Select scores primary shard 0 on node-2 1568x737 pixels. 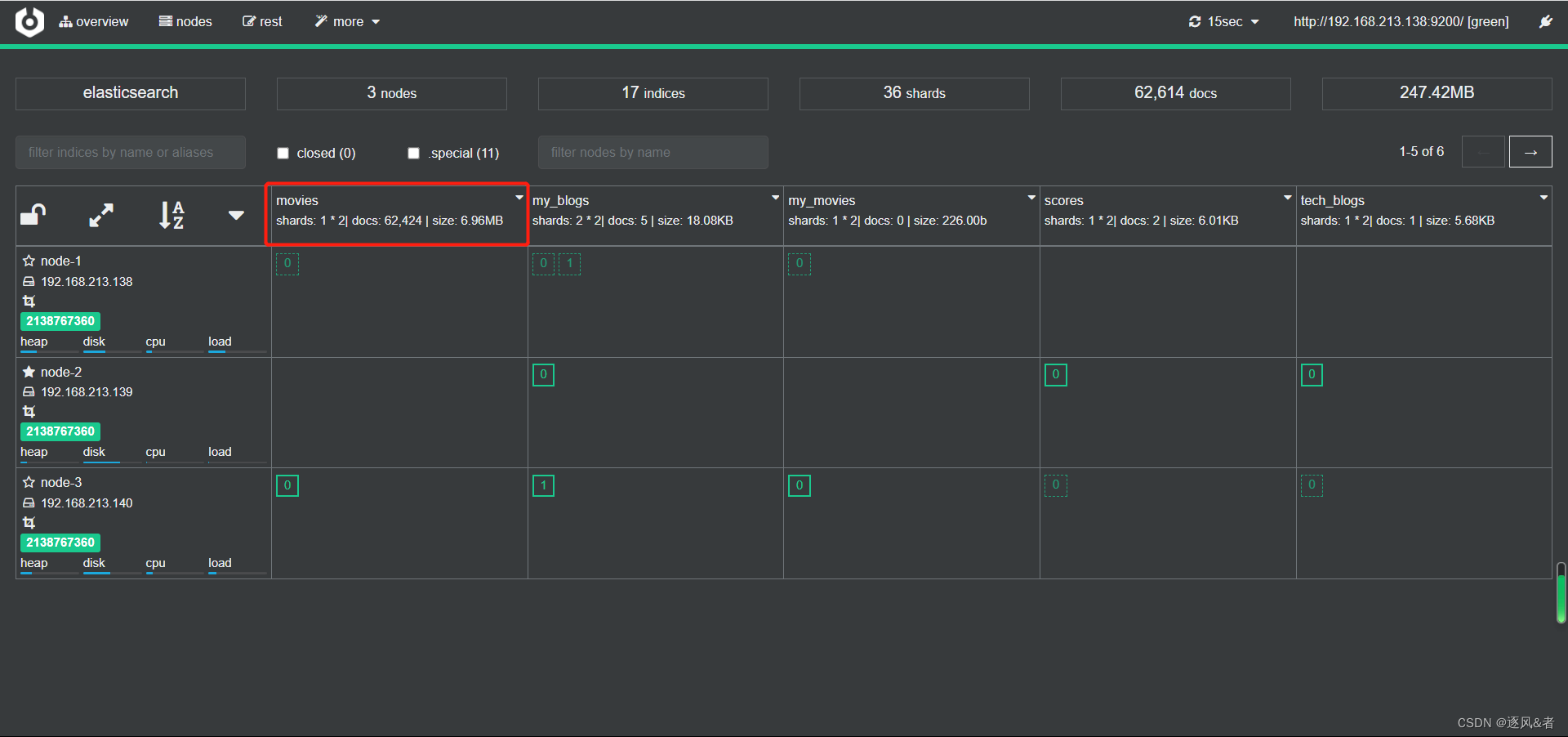[1056, 375]
